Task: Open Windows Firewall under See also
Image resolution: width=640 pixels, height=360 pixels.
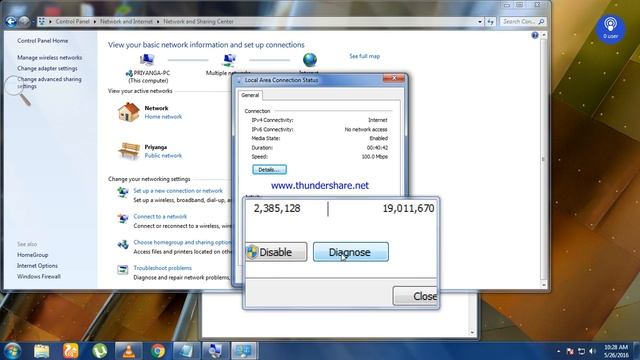Action: (x=39, y=276)
